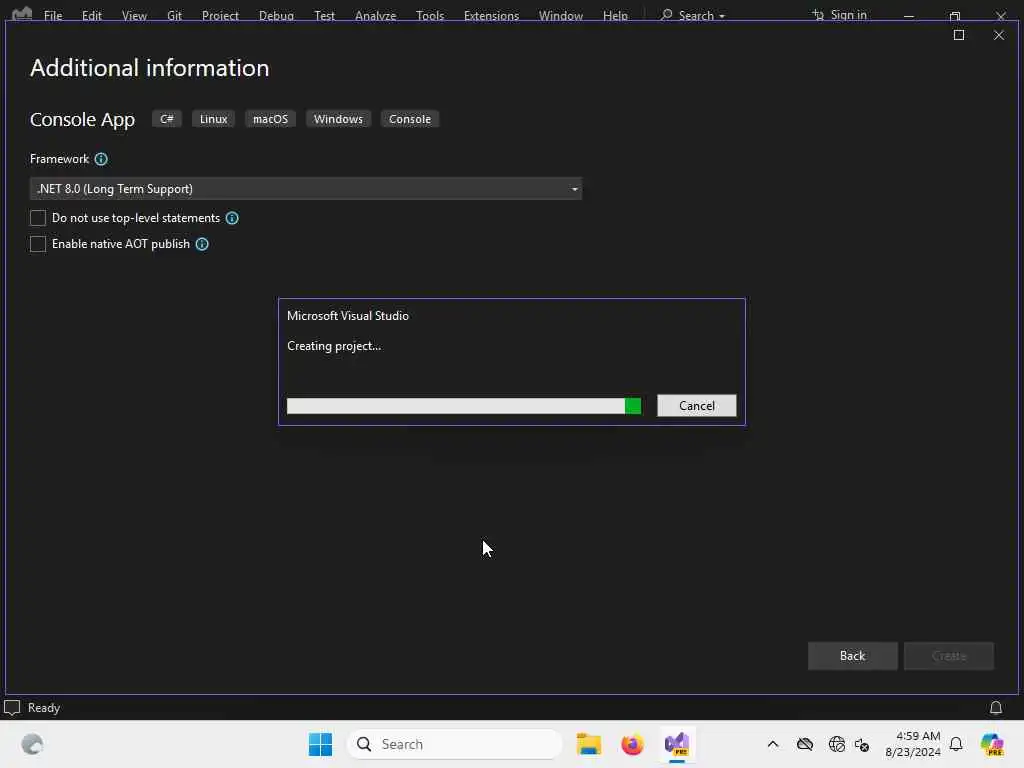Click the Visual Studio logo icon

pos(22,14)
